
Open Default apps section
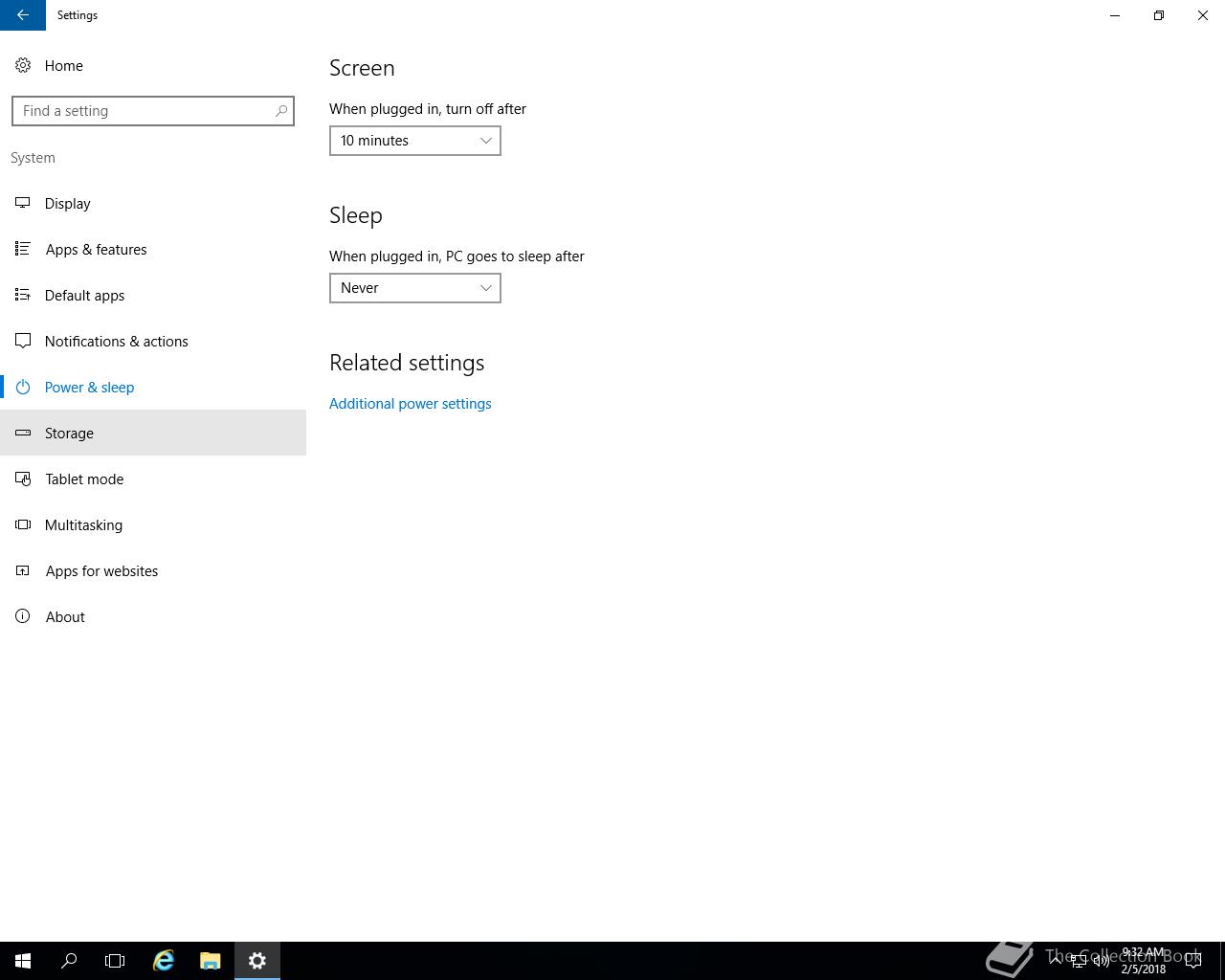point(153,295)
